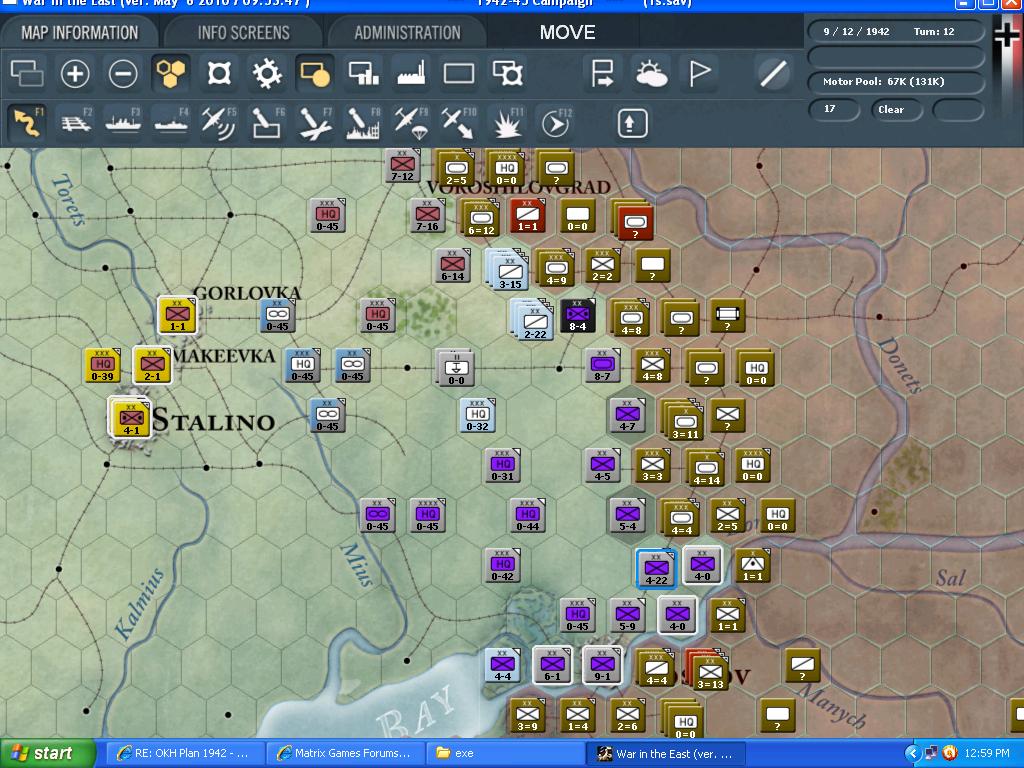1024x768 pixels.
Task: Open the Start menu
Action: 47,754
